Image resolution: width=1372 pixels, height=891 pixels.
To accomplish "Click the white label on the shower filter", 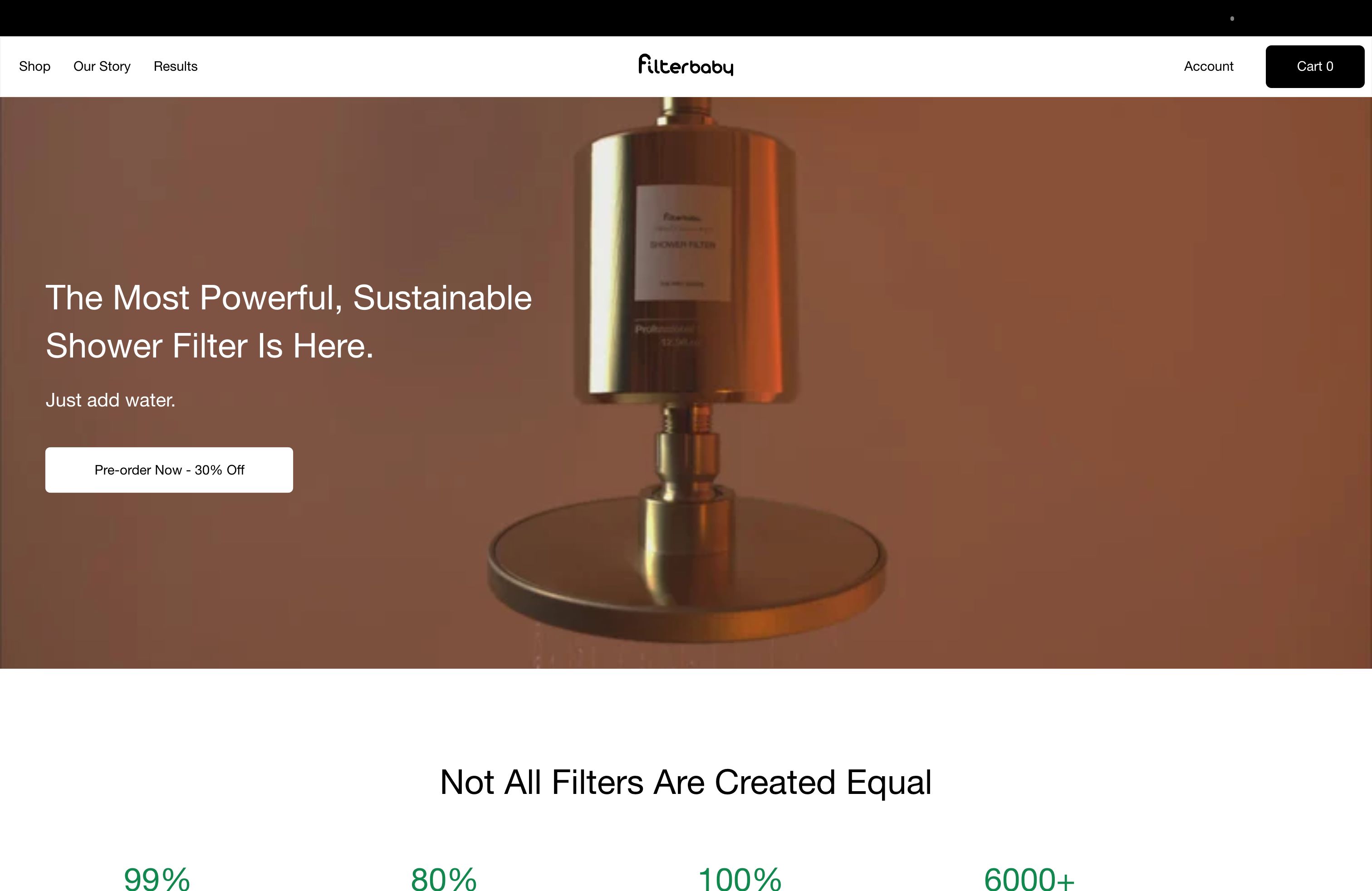I will click(683, 242).
